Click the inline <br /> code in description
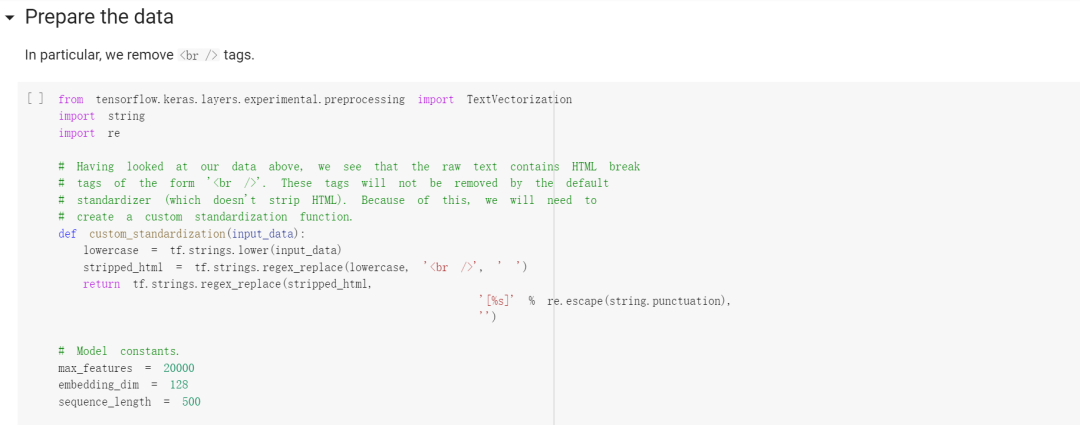 199,54
